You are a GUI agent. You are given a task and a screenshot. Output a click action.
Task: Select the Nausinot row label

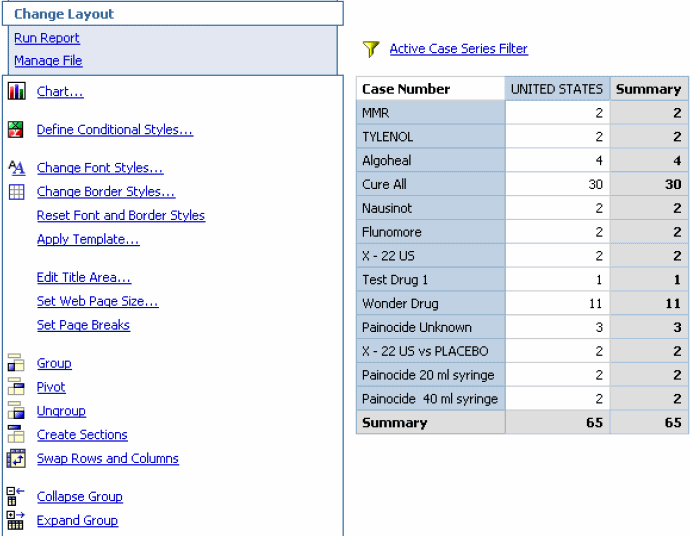pos(430,208)
